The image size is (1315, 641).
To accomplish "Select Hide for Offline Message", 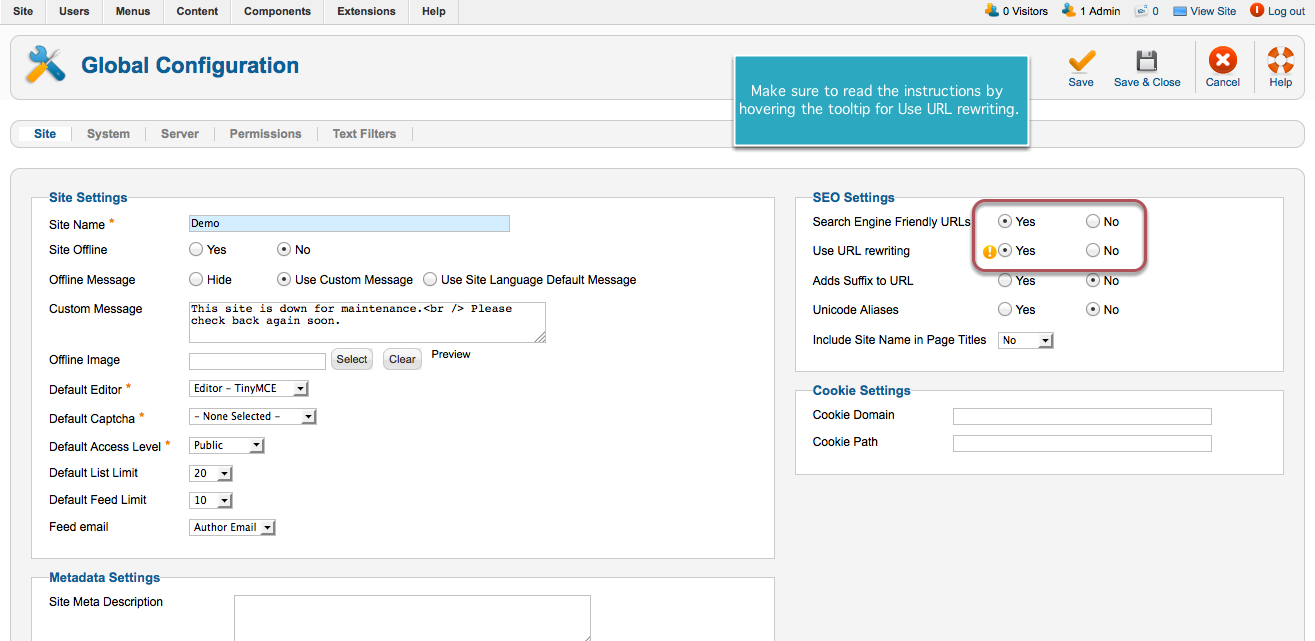I will (x=196, y=279).
